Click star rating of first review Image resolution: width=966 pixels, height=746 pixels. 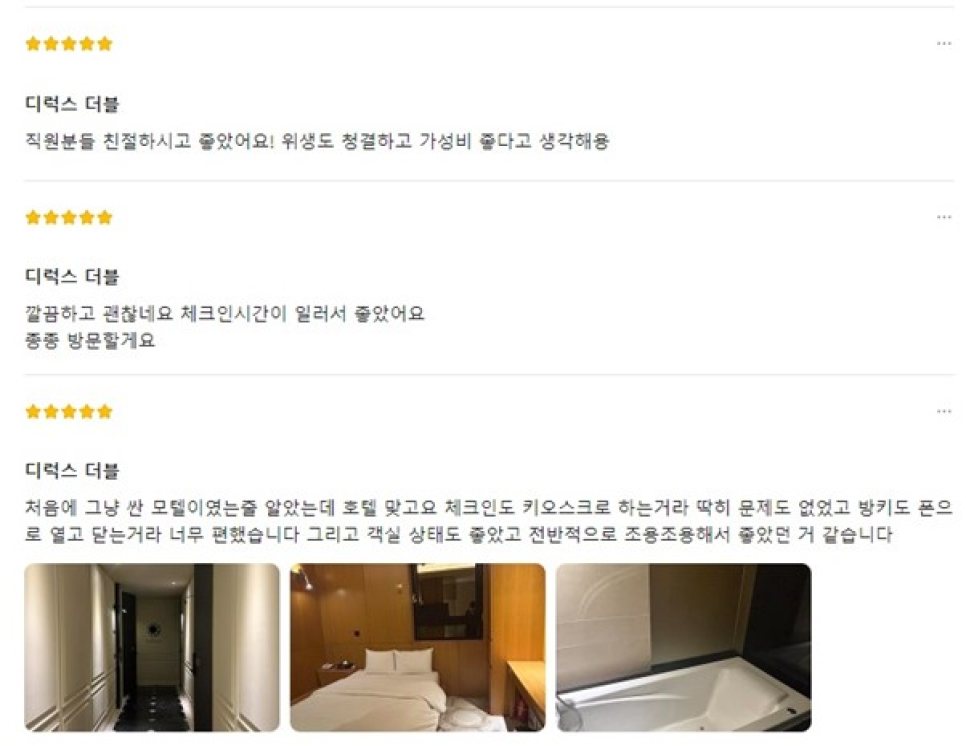coord(69,44)
